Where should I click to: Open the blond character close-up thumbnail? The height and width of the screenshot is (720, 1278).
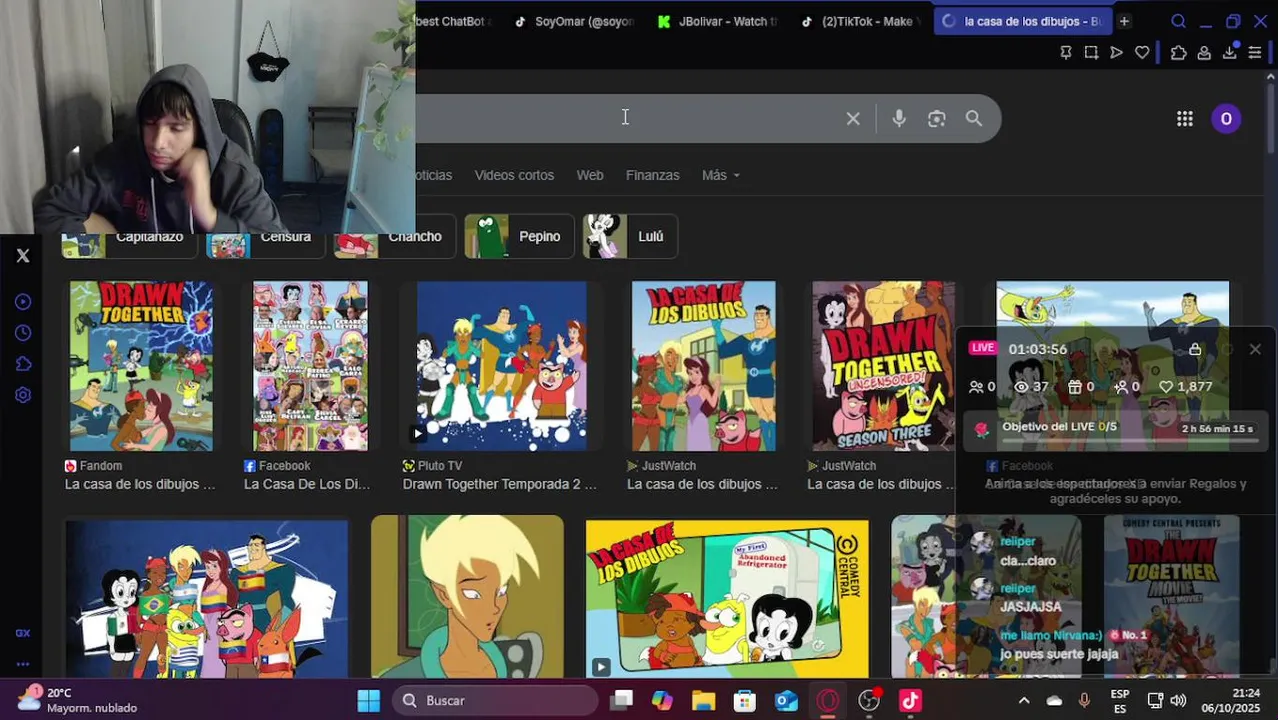coord(467,597)
